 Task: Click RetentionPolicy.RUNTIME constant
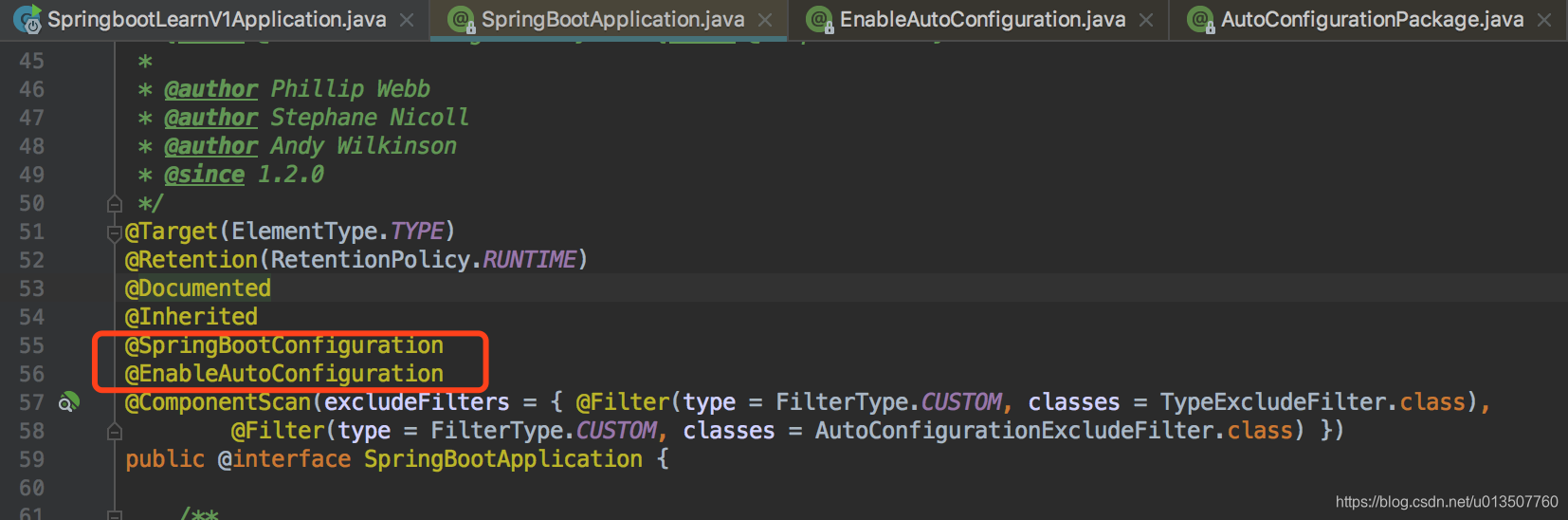click(424, 260)
